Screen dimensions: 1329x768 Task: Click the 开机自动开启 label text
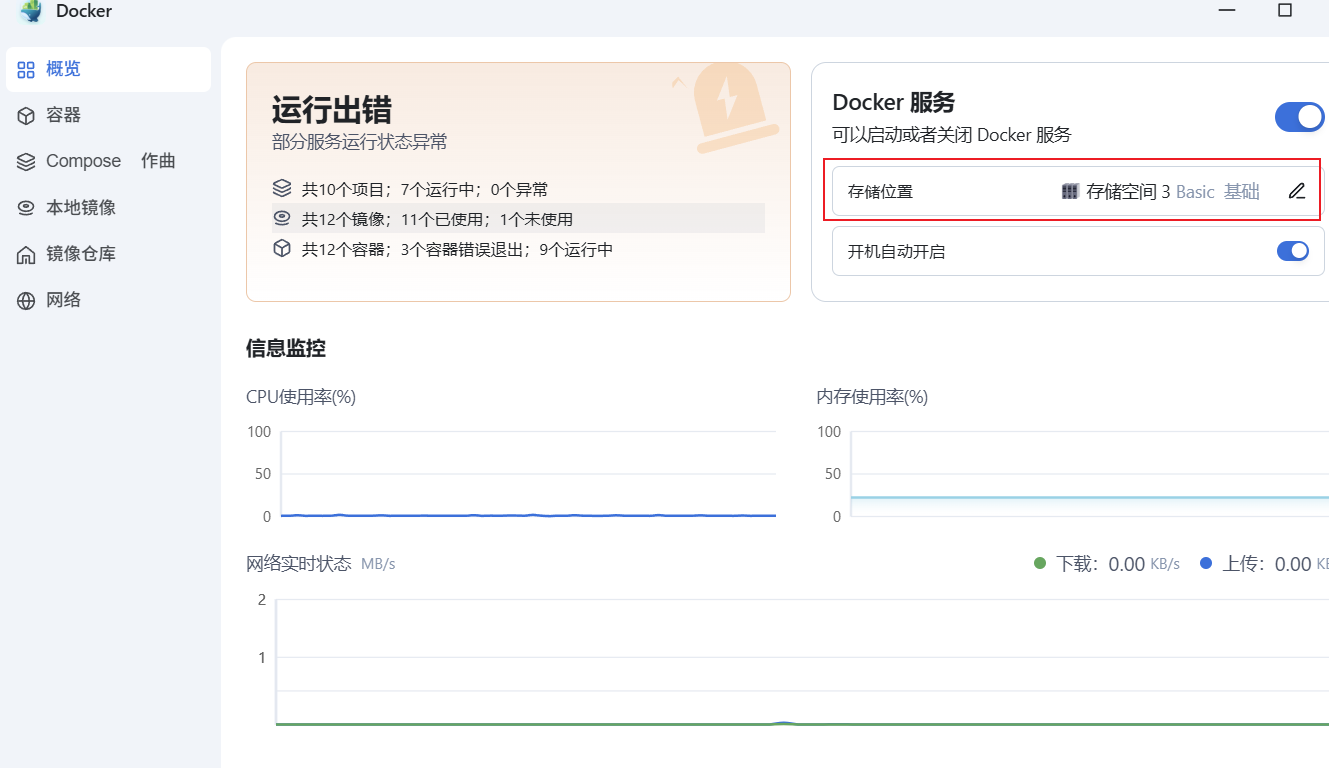pyautogui.click(x=896, y=251)
